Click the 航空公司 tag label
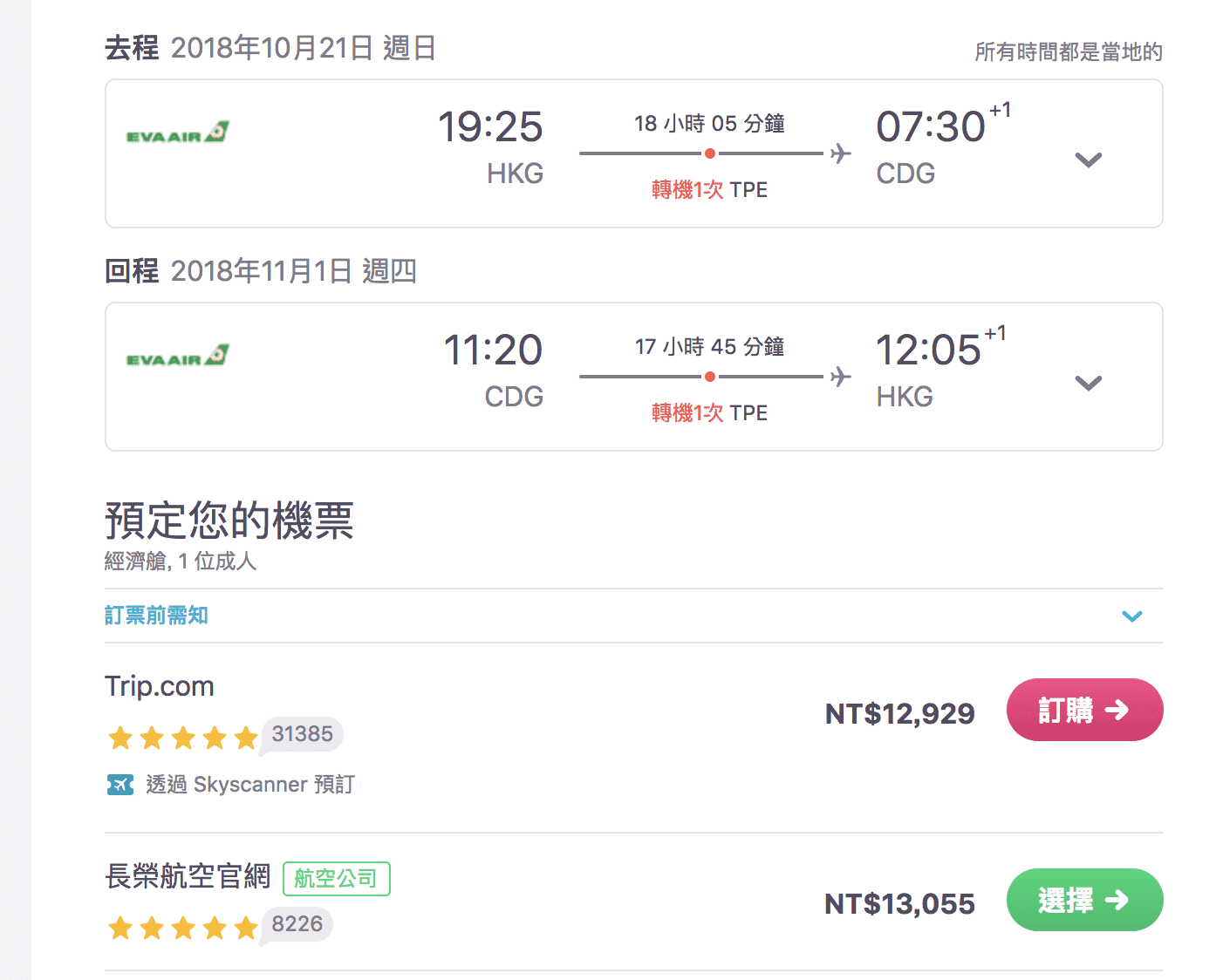1223x980 pixels. [336, 879]
